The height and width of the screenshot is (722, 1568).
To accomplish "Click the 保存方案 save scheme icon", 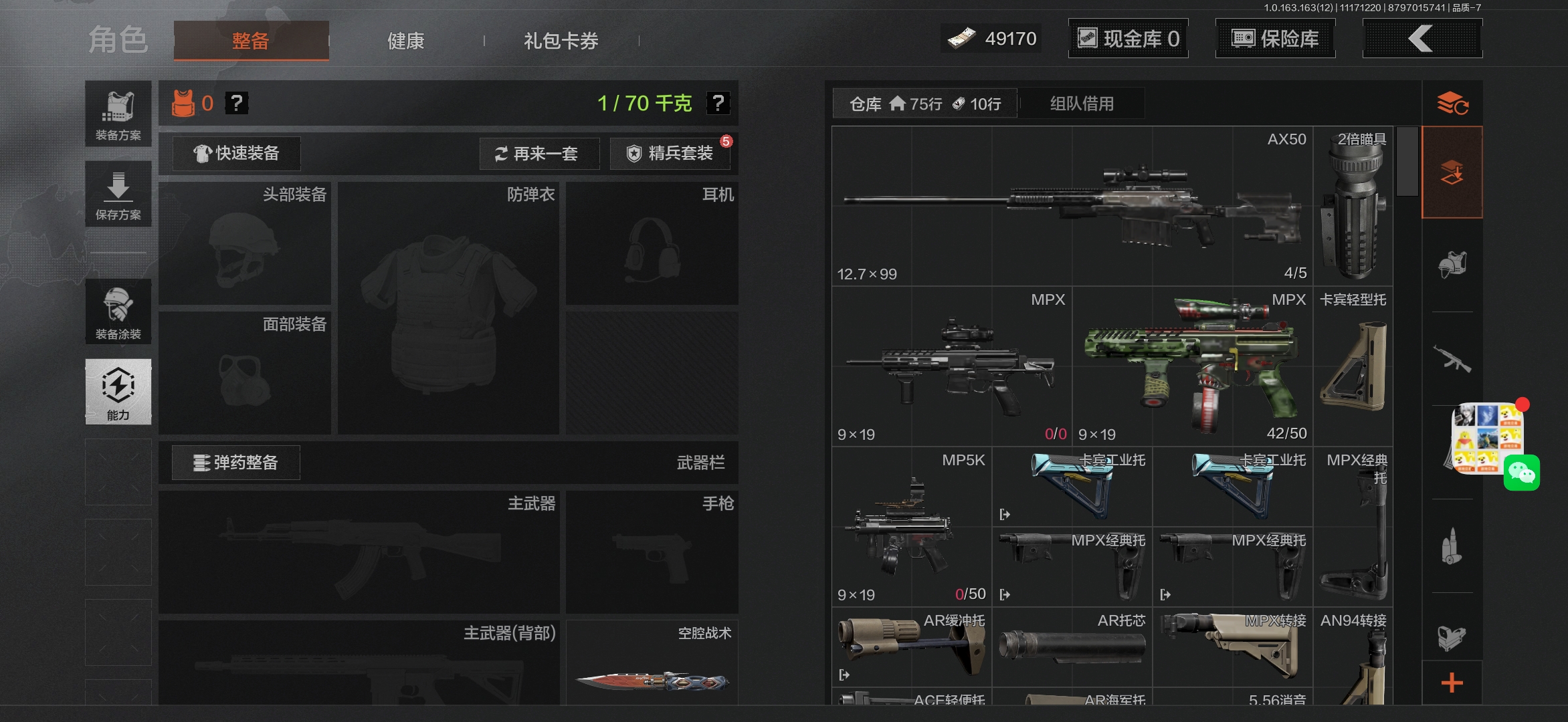I will pos(118,194).
